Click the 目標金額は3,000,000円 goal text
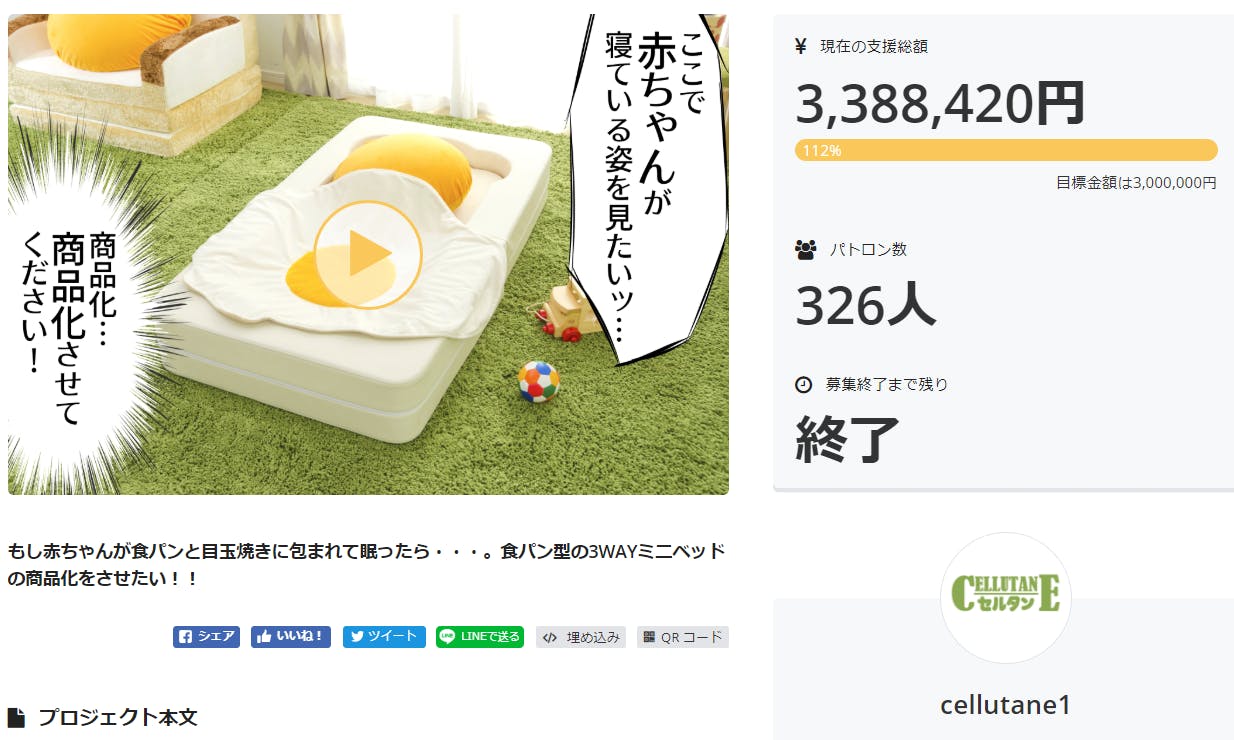This screenshot has height=740, width=1234. (1136, 183)
